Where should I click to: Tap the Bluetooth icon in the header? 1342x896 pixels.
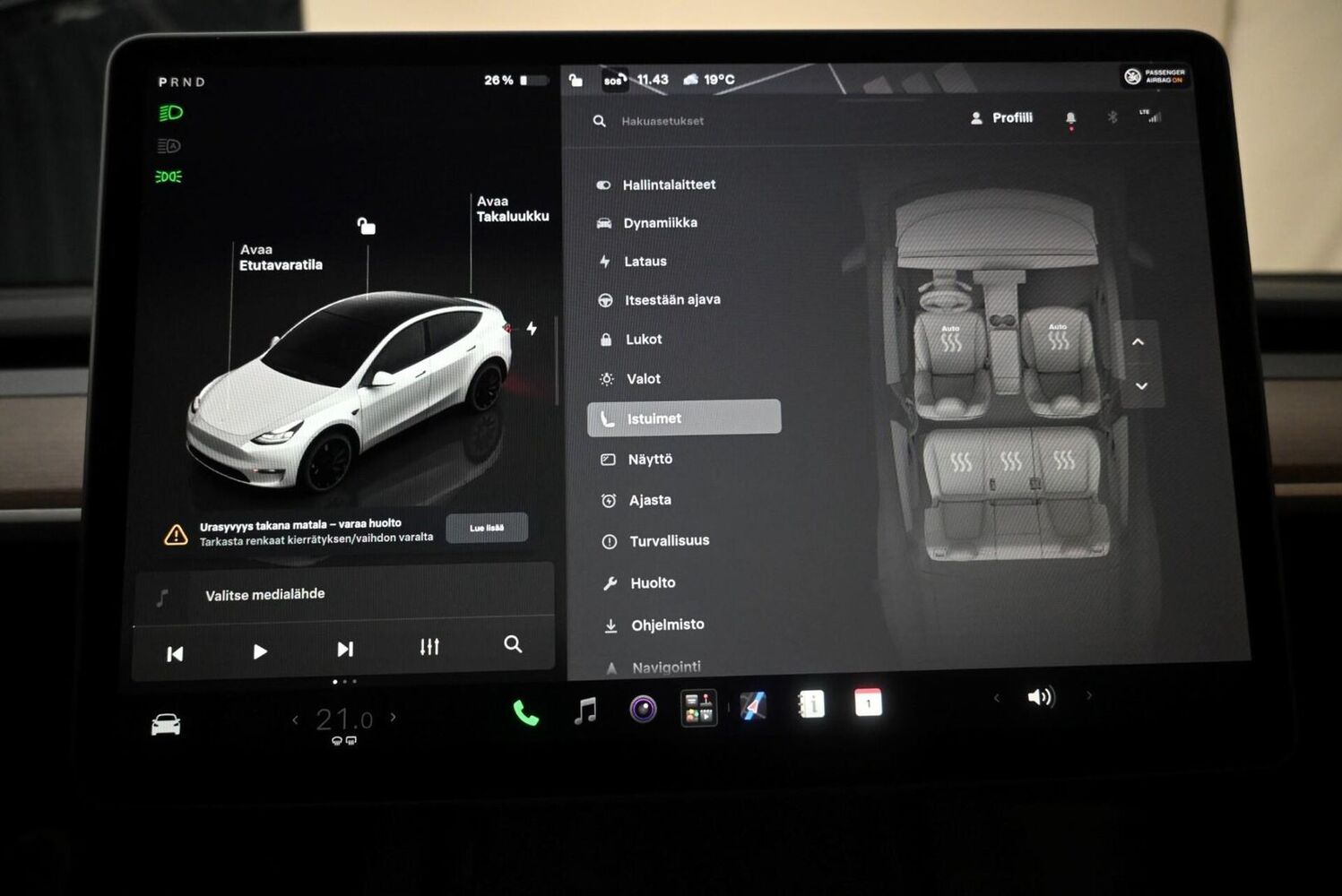[x=1113, y=117]
